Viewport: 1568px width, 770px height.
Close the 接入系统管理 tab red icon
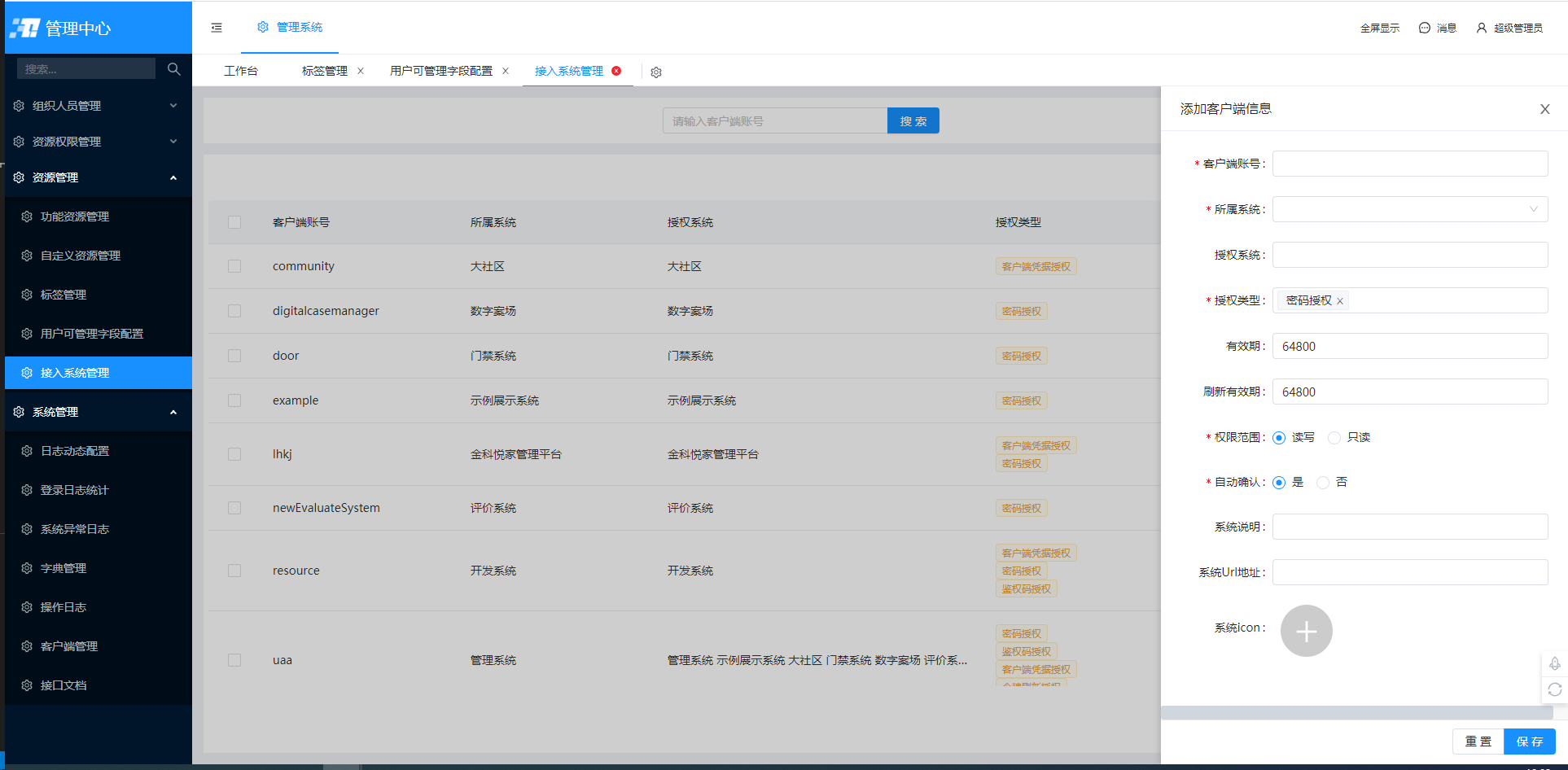[616, 71]
